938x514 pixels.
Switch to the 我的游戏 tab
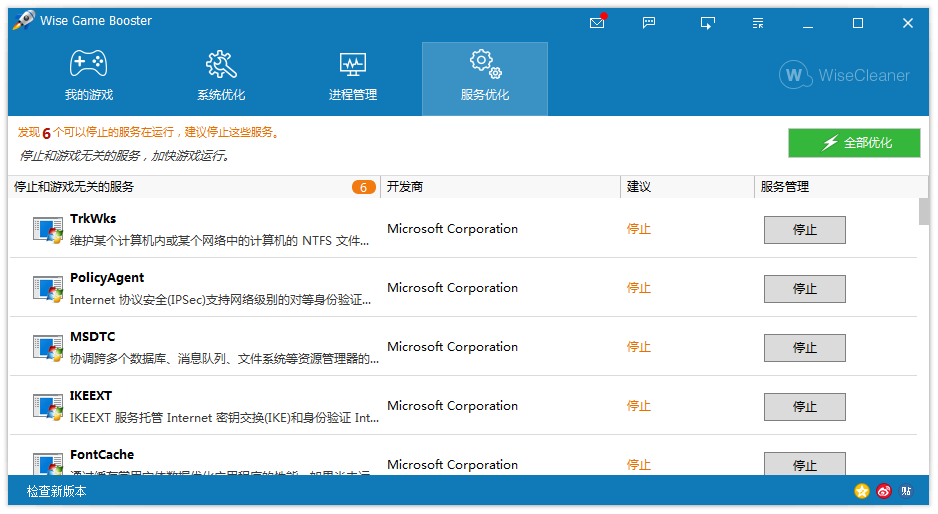[x=89, y=78]
